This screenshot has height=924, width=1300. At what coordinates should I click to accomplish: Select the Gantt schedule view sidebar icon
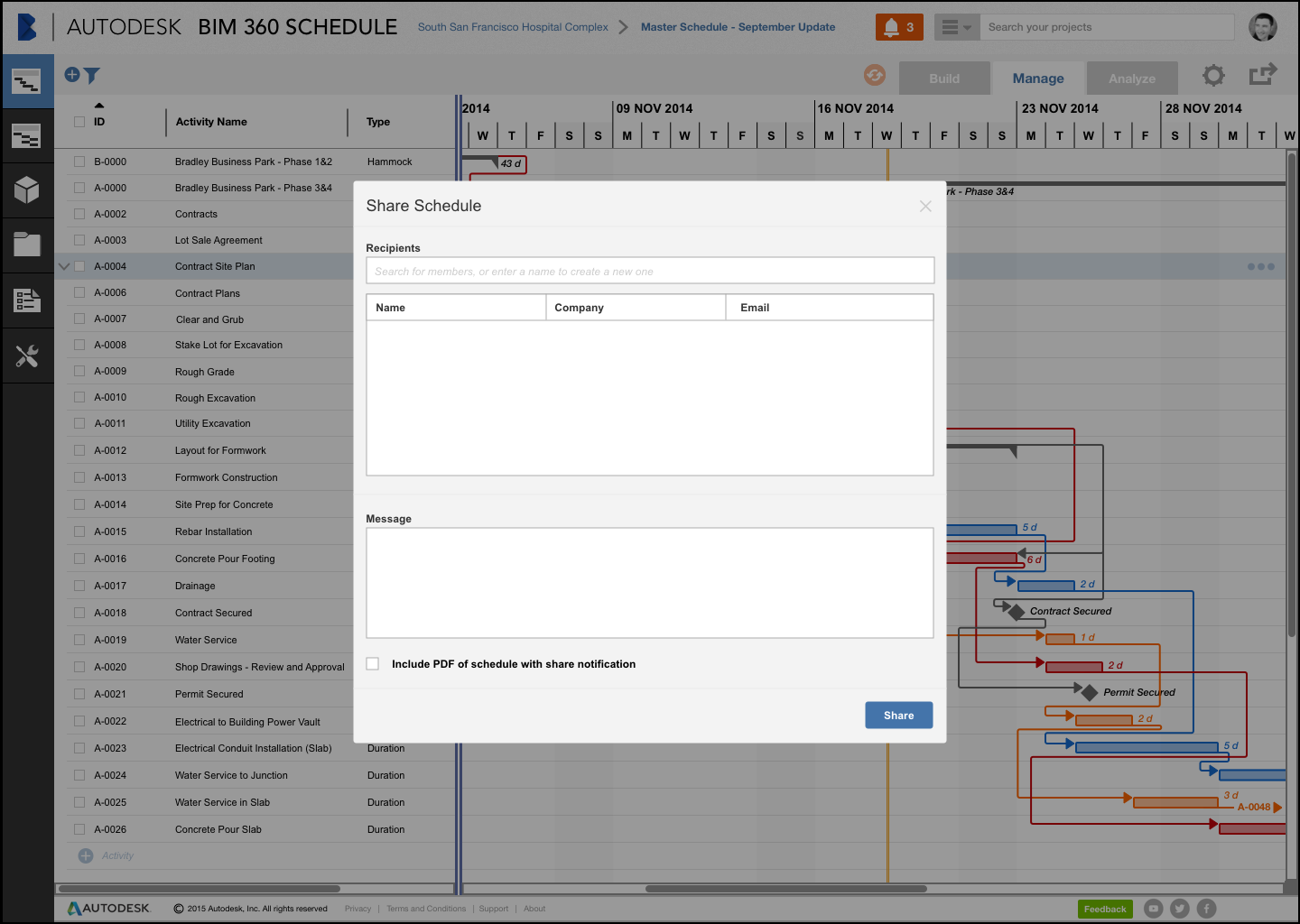coord(27,81)
